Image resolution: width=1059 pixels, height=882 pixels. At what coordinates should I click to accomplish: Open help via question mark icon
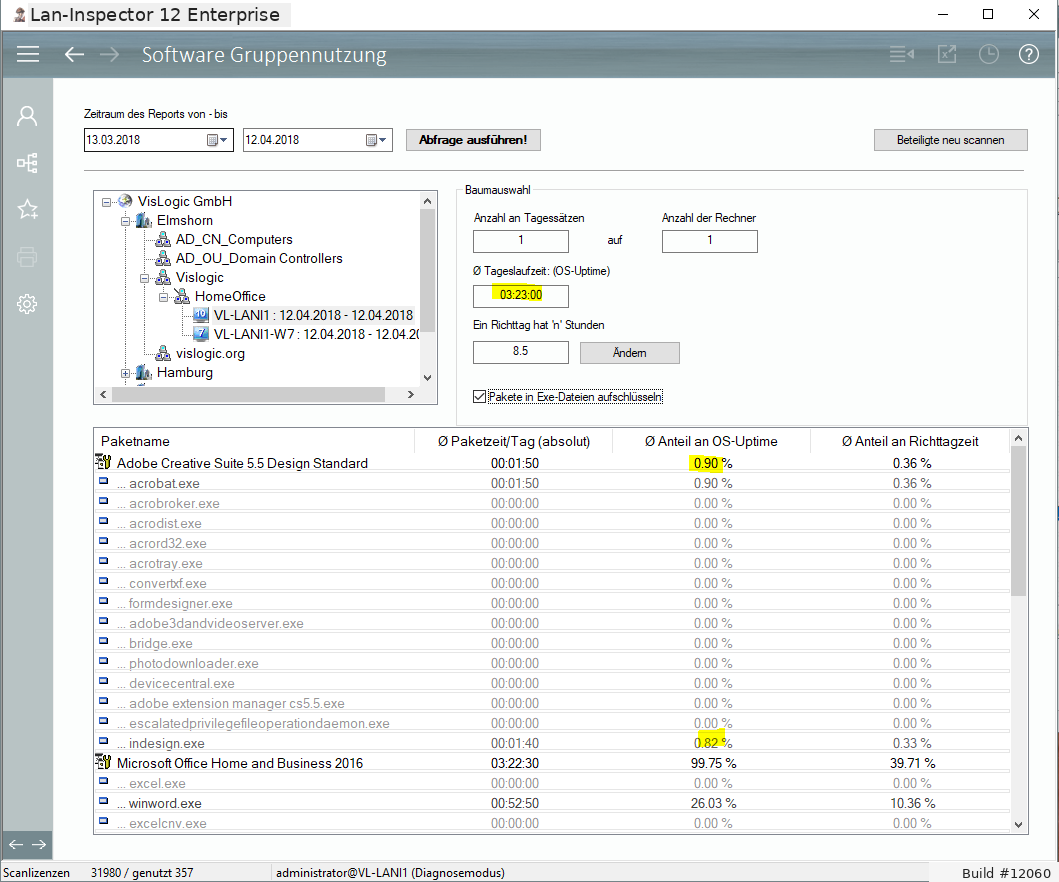(x=1029, y=54)
